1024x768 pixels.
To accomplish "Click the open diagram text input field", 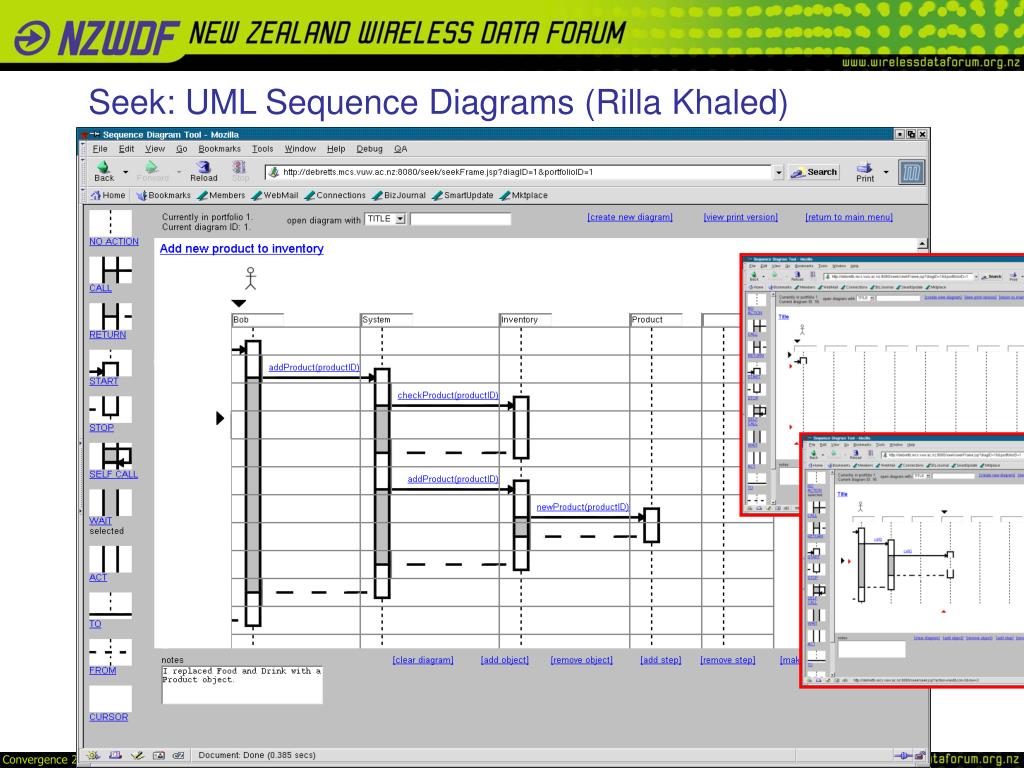I will click(x=460, y=219).
